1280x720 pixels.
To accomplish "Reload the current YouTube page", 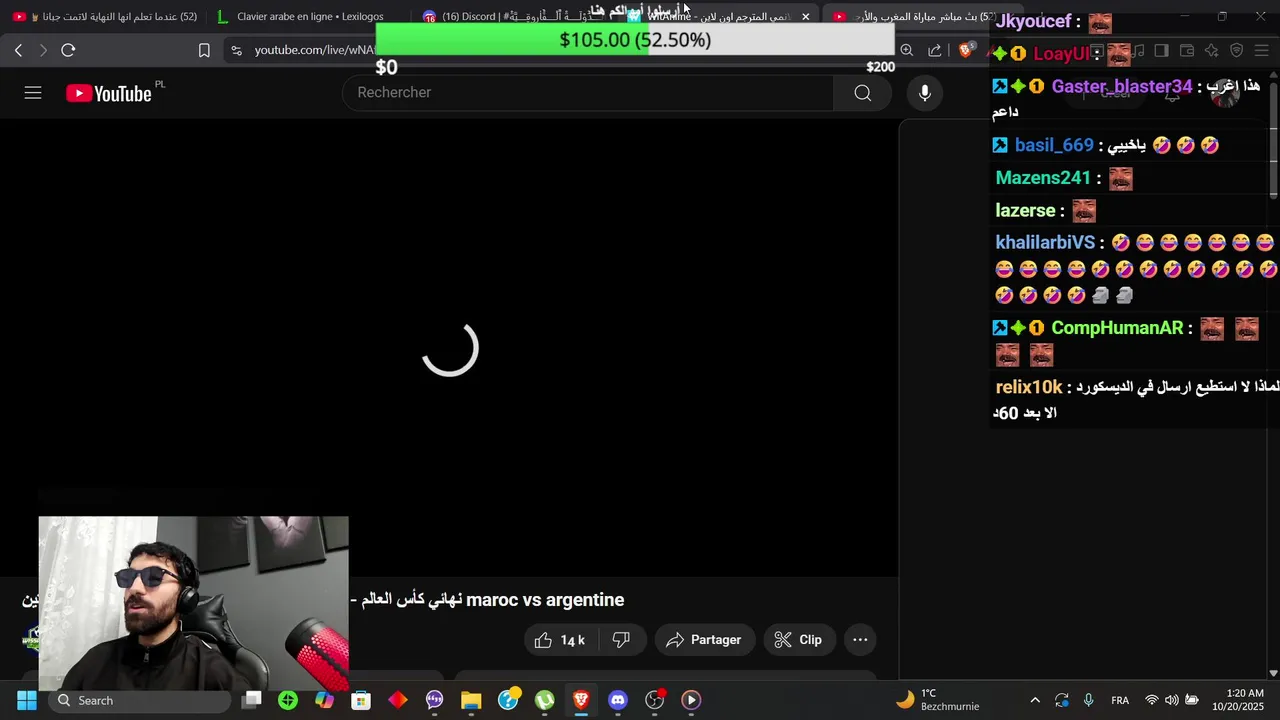I will click(68, 50).
